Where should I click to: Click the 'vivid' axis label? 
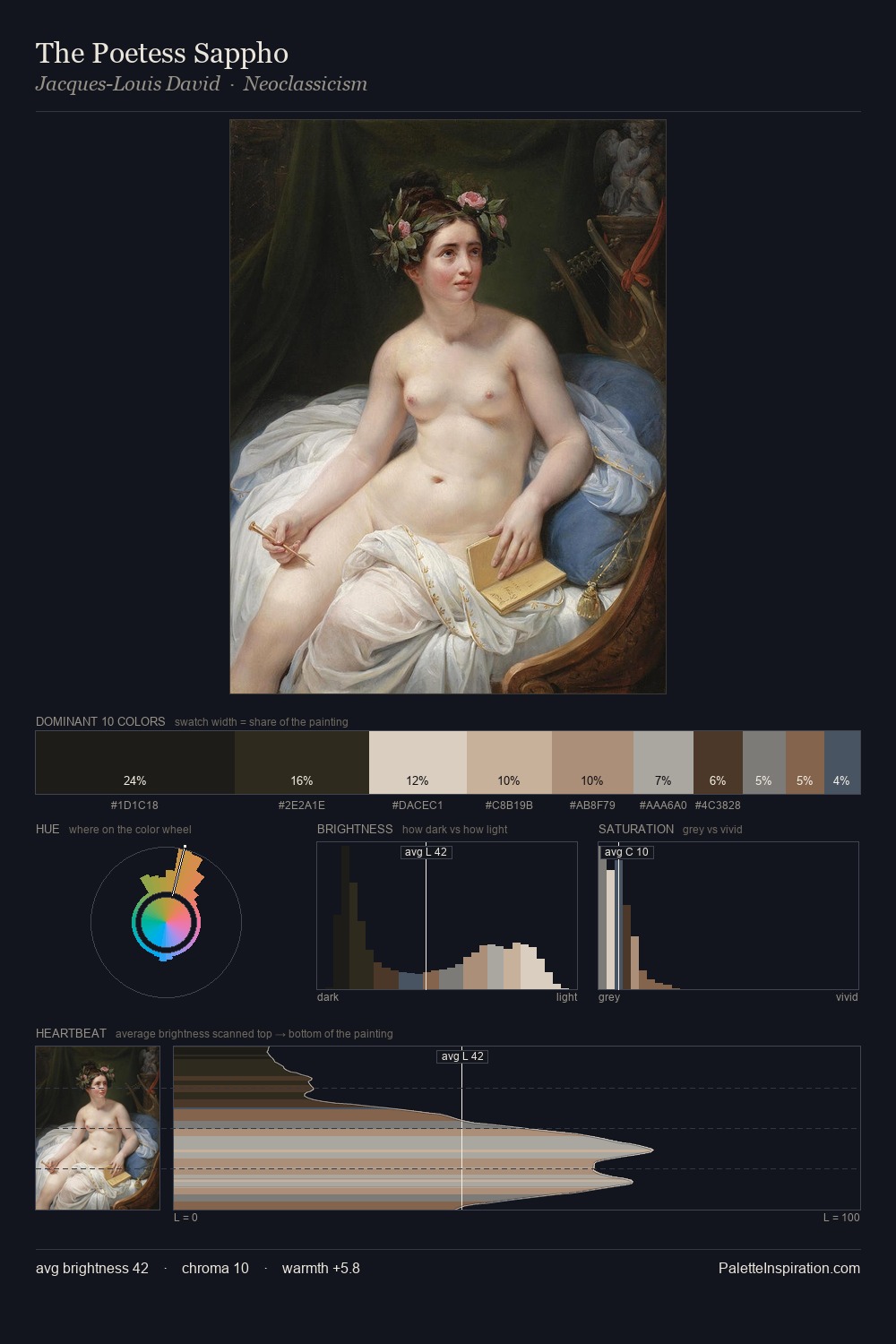(847, 997)
